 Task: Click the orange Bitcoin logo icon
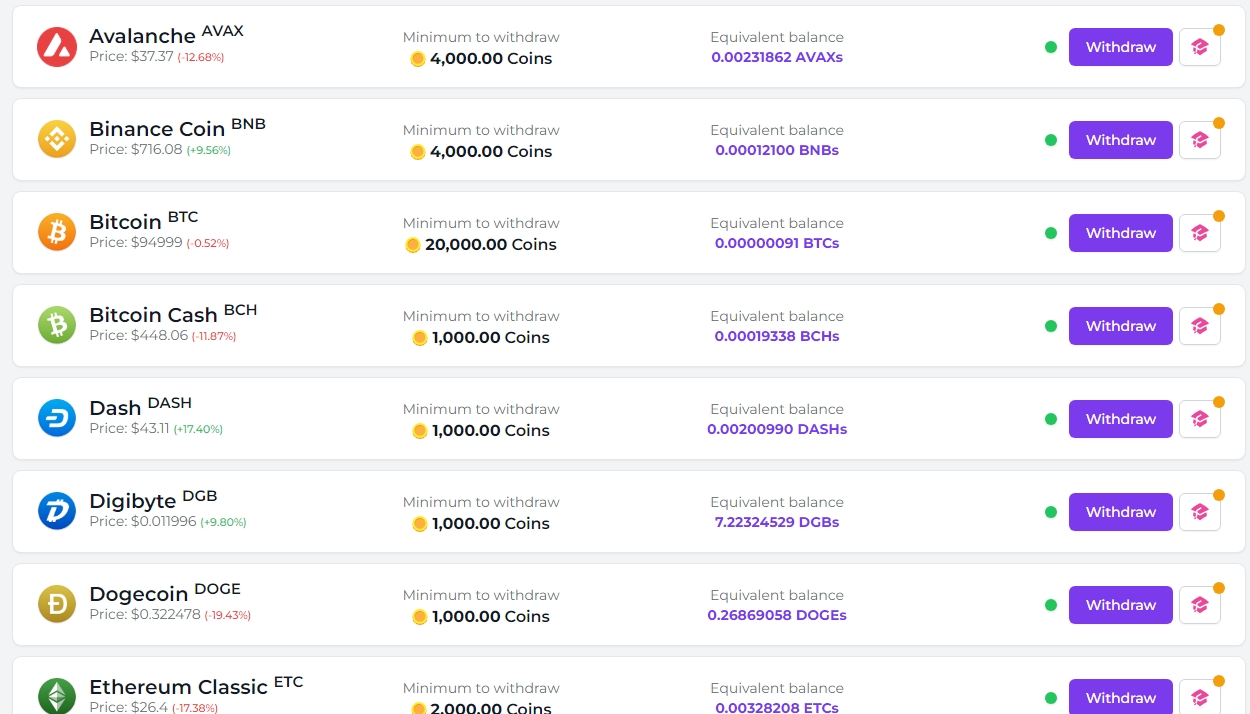pyautogui.click(x=57, y=233)
